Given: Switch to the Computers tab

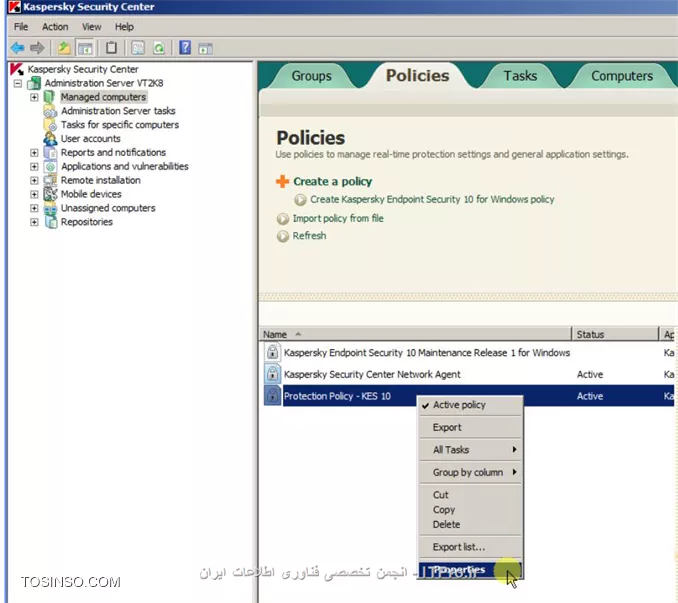Looking at the screenshot, I should pyautogui.click(x=622, y=76).
